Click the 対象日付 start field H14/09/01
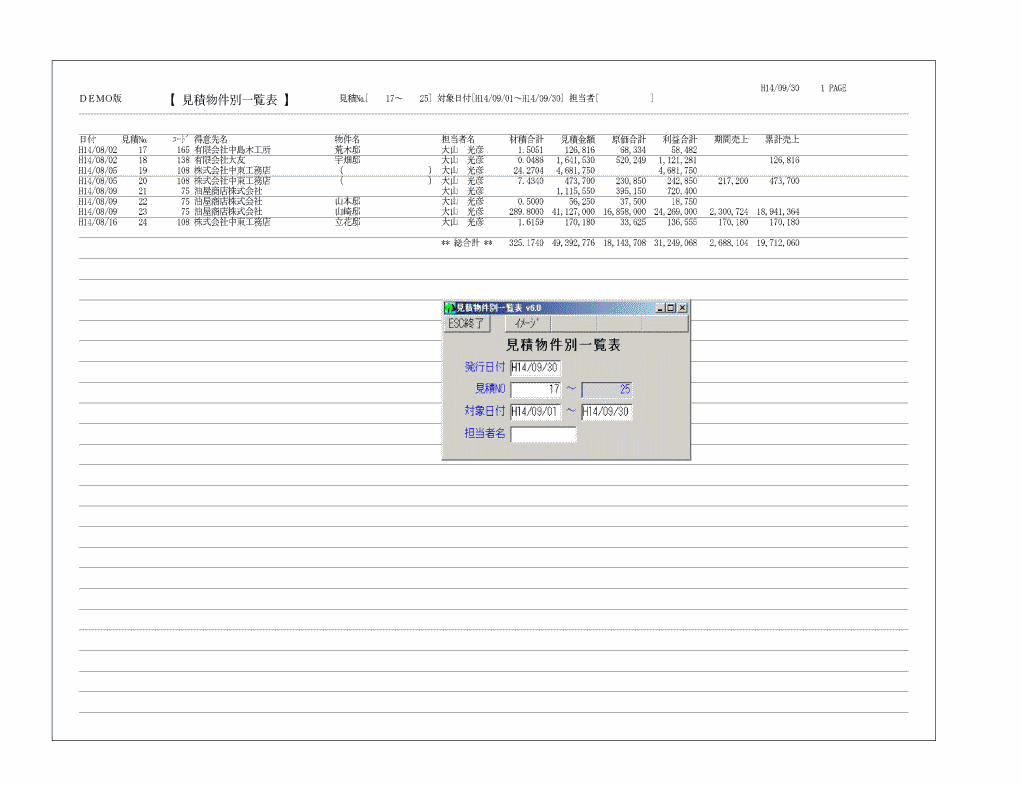Viewport: 1021px width, 786px height. (x=535, y=412)
